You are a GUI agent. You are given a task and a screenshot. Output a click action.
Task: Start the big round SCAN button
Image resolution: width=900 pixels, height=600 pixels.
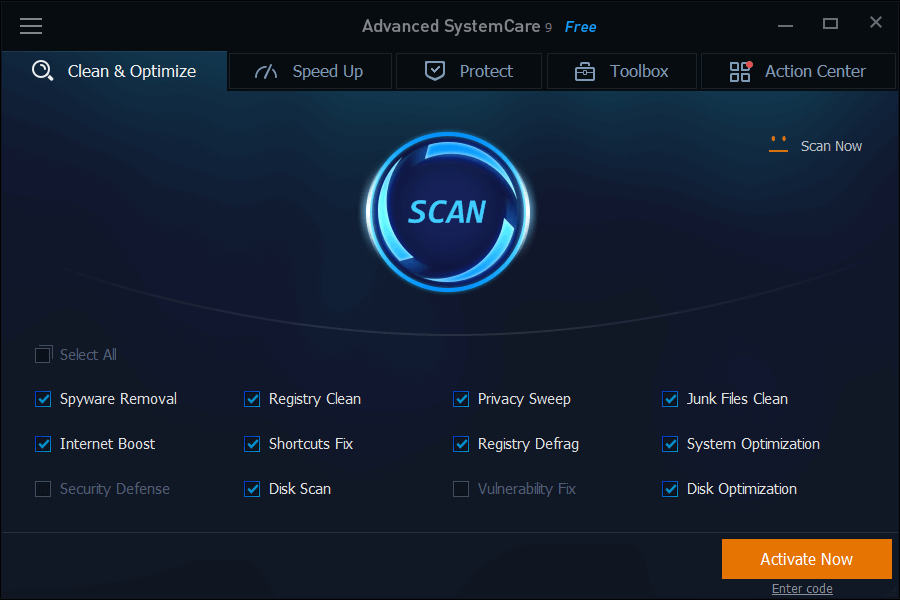448,212
